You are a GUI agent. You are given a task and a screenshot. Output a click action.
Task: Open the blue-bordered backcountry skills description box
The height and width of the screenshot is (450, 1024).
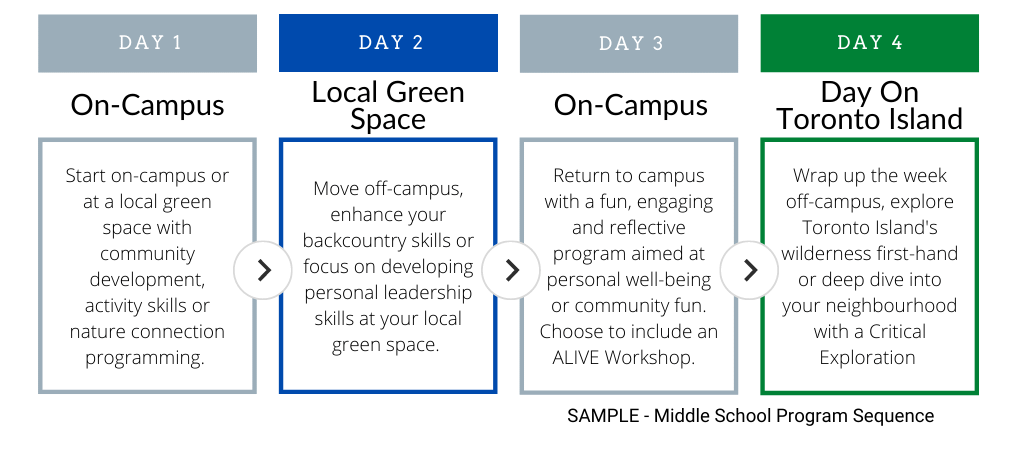(x=389, y=266)
